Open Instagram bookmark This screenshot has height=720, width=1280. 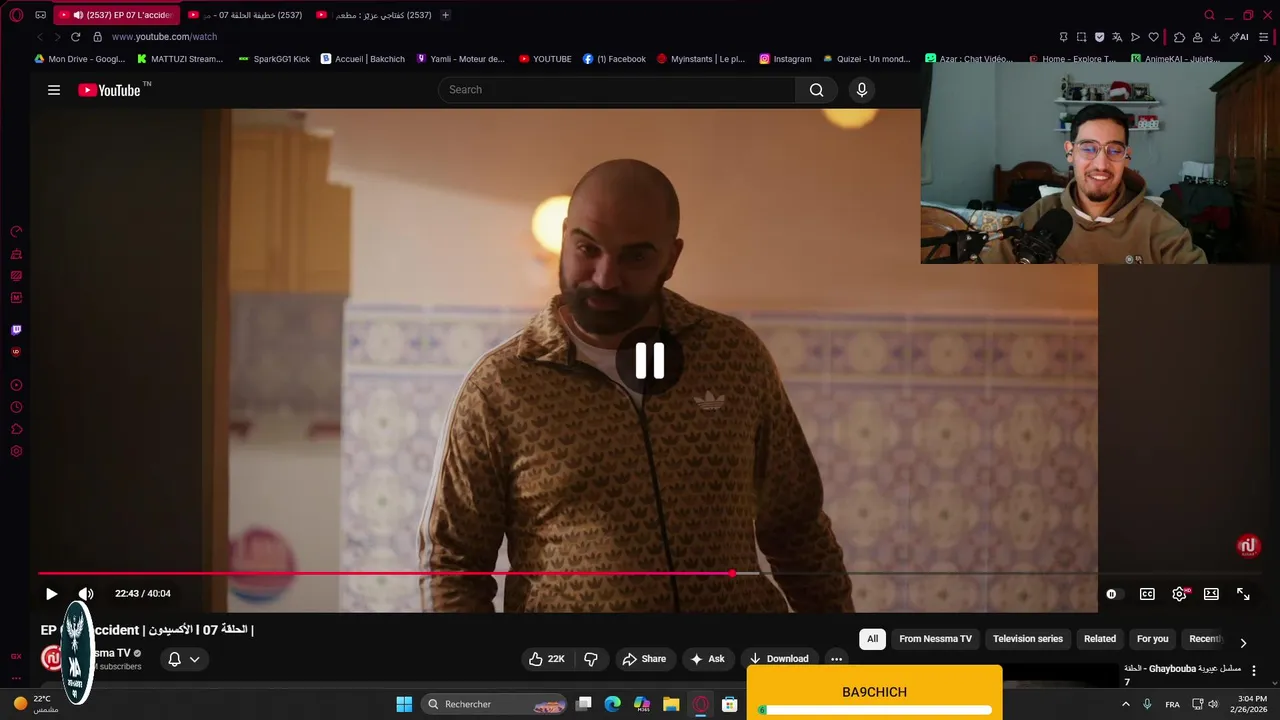pos(785,59)
